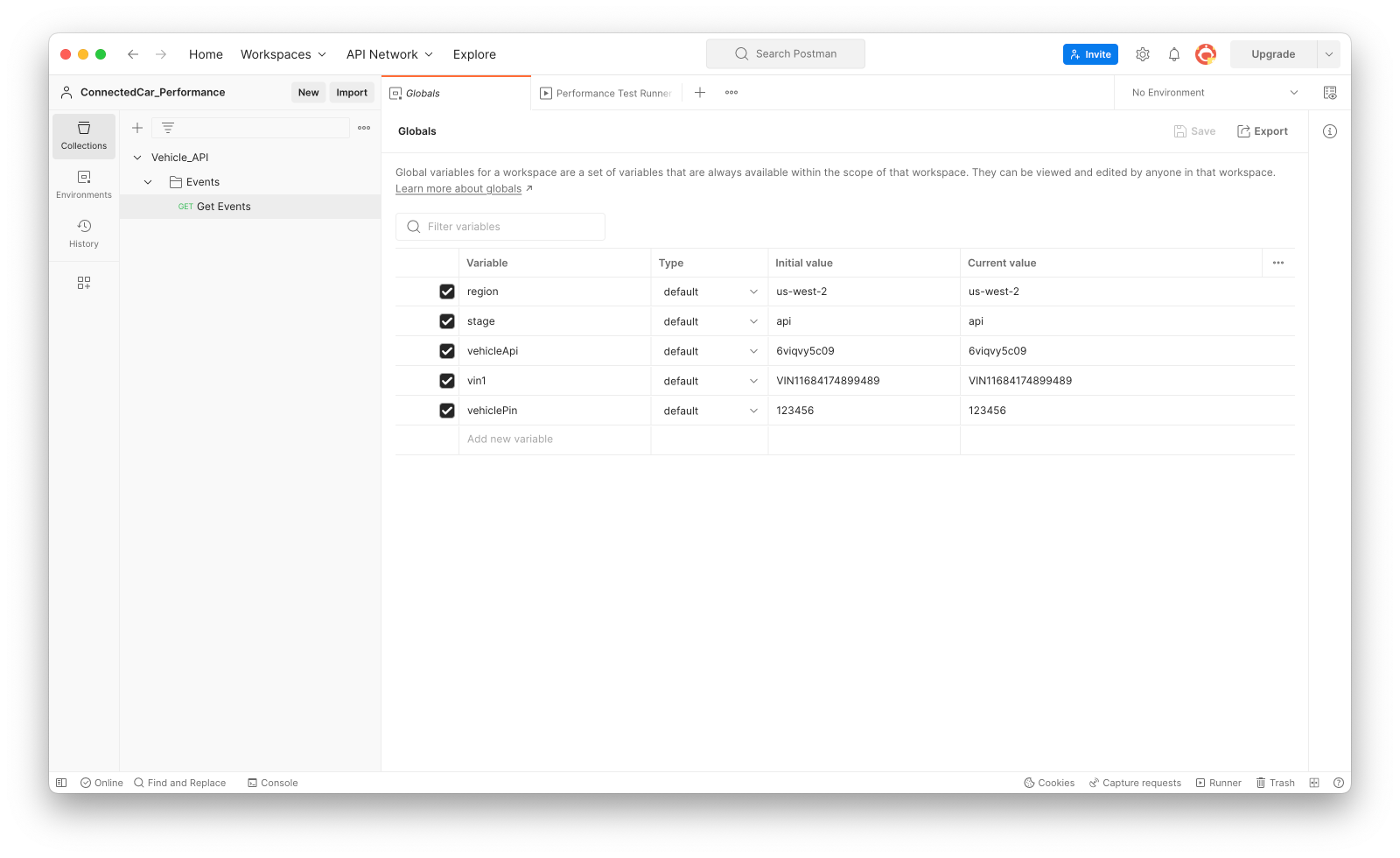Uncheck the vehiclePin variable checkbox
The width and height of the screenshot is (1400, 858).
447,411
